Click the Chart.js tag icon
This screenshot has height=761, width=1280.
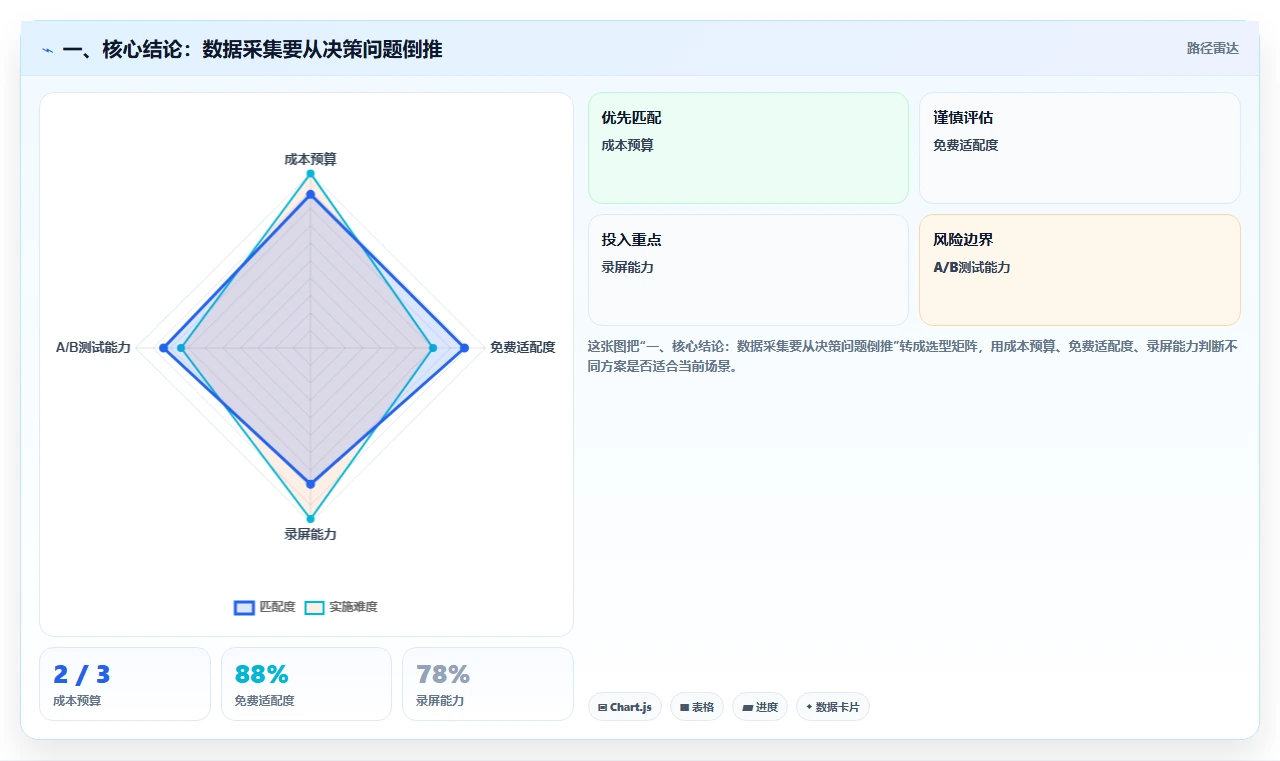pyautogui.click(x=602, y=707)
